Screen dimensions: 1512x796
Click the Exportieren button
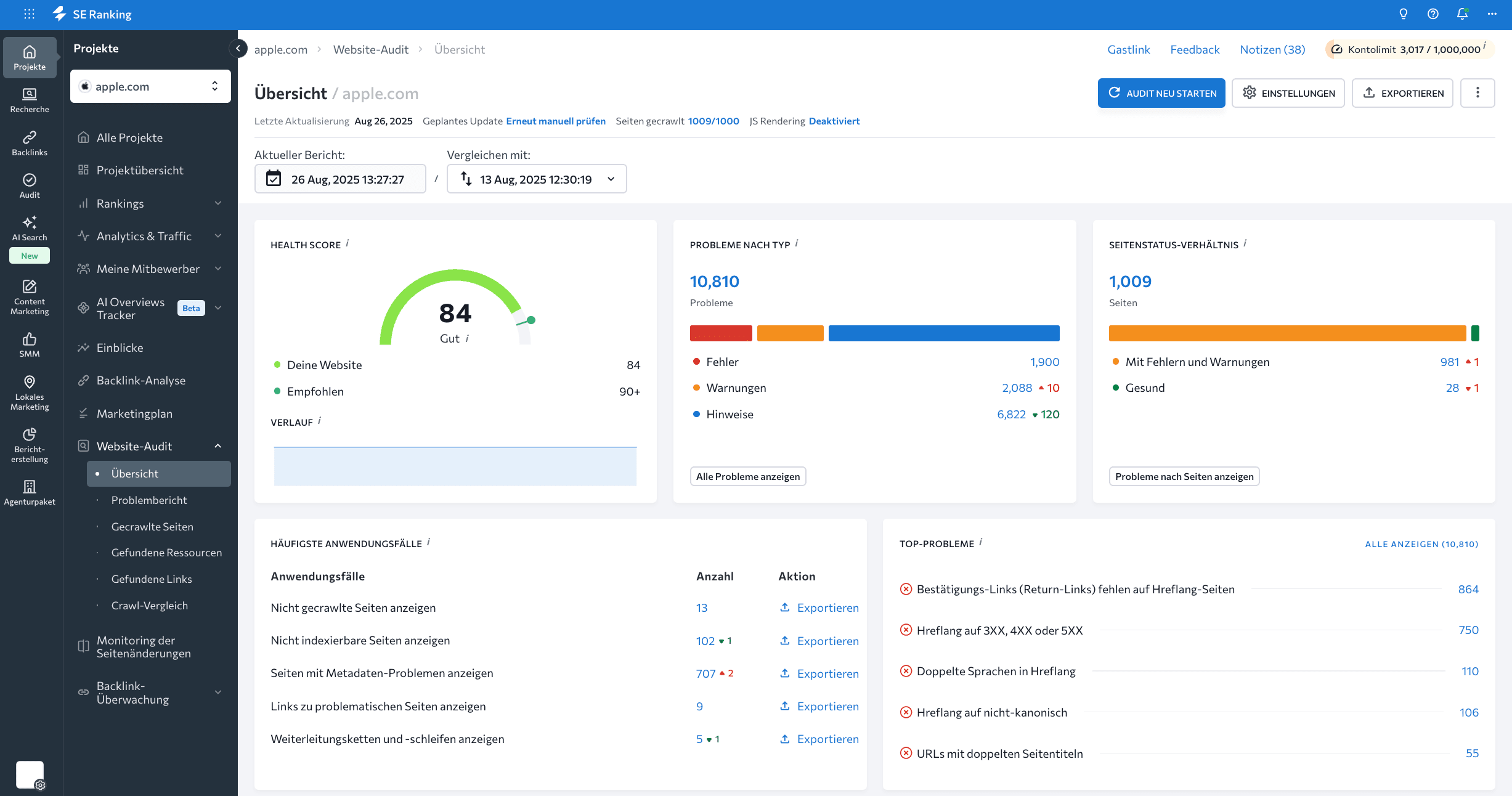1402,92
